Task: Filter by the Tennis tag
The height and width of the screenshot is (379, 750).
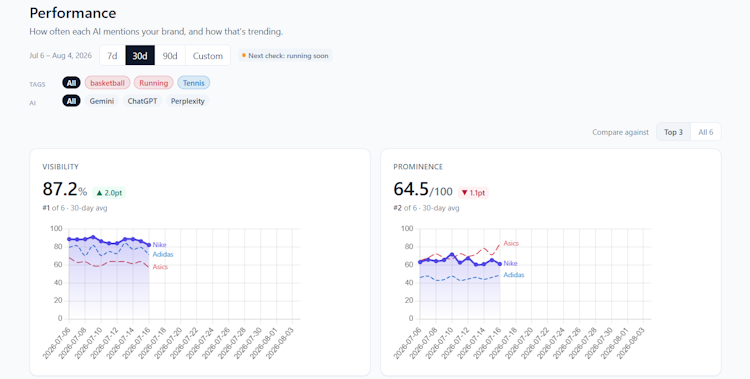Action: point(194,83)
